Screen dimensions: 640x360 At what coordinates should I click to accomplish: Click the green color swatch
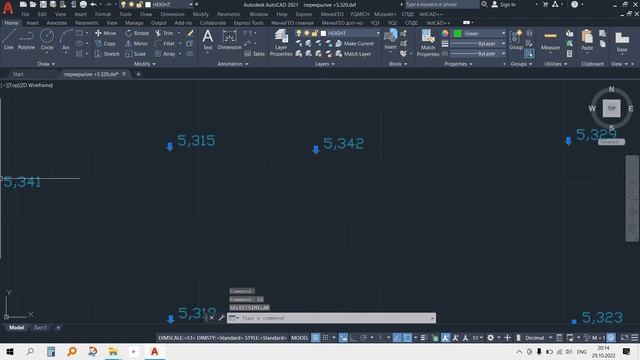(458, 33)
